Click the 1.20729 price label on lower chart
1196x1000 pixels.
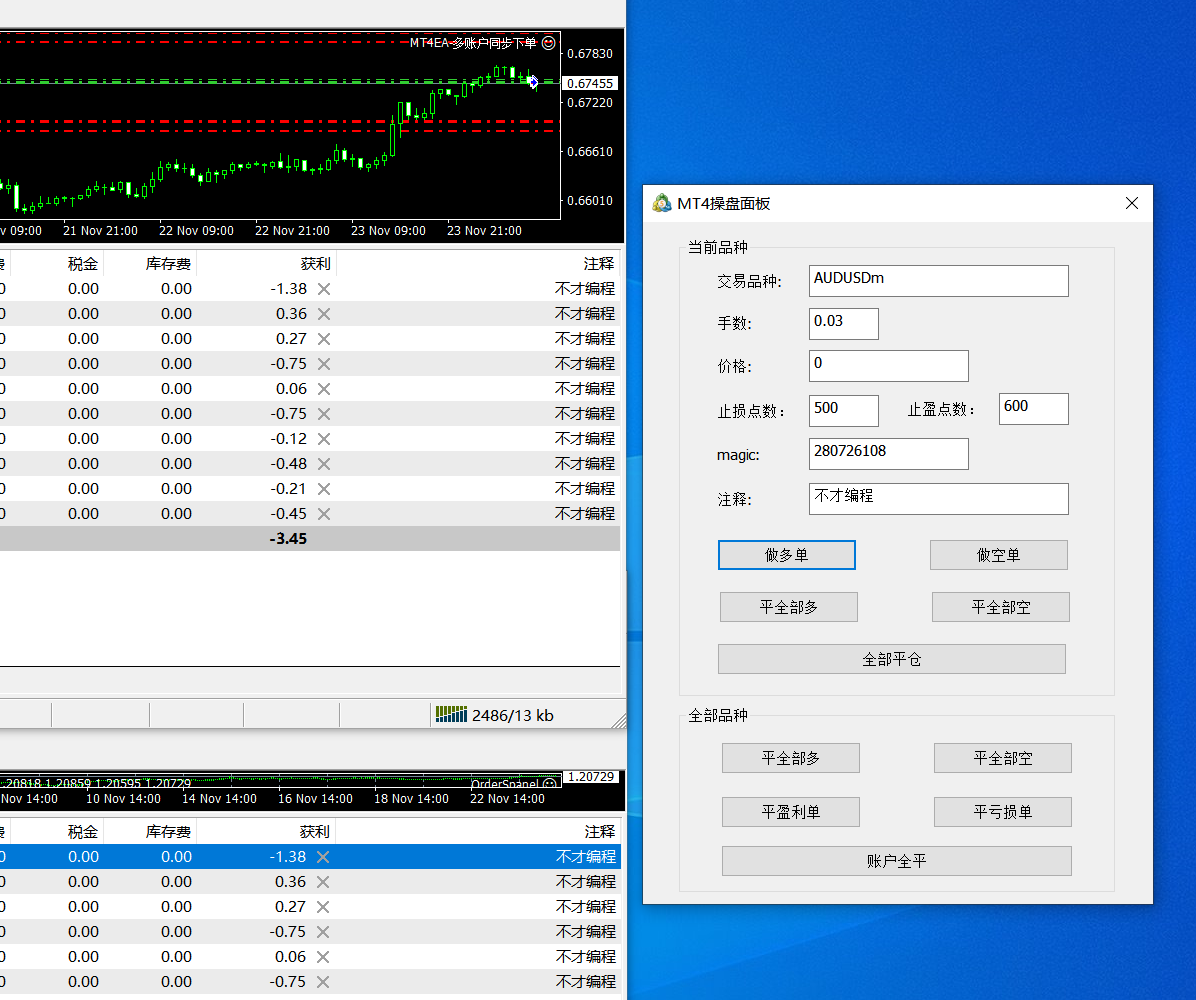point(590,777)
